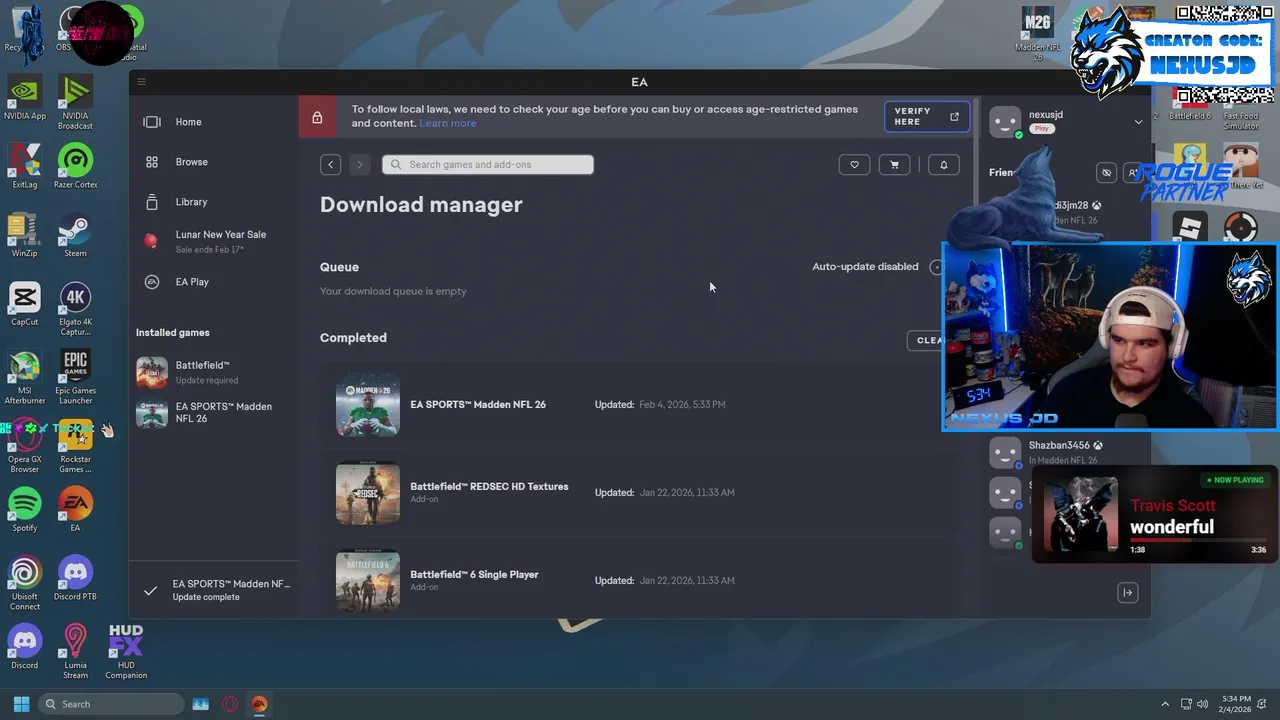Open Browse in the EA sidebar
The width and height of the screenshot is (1280, 720).
[191, 162]
